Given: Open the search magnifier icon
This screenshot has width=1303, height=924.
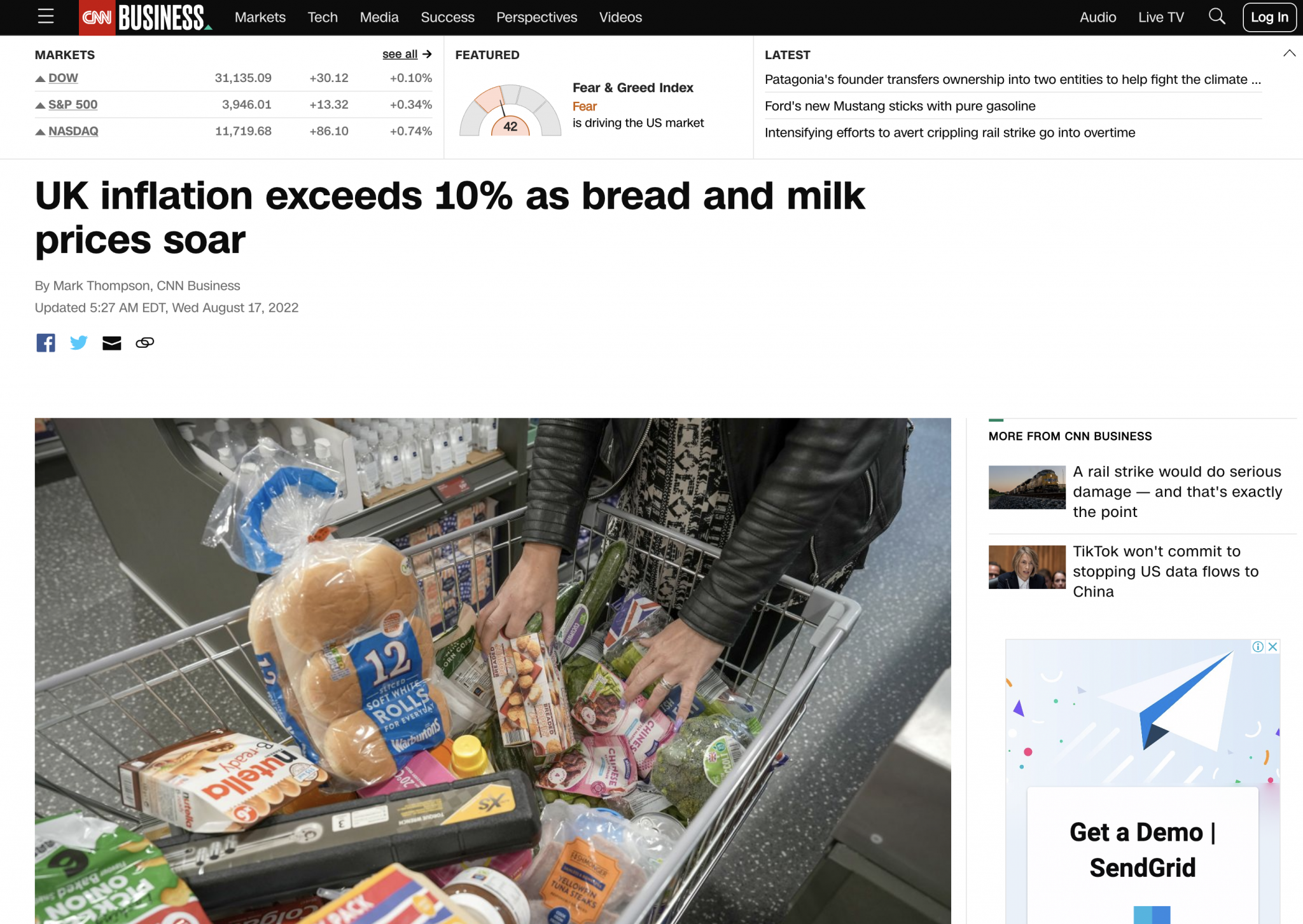Looking at the screenshot, I should click(1216, 17).
